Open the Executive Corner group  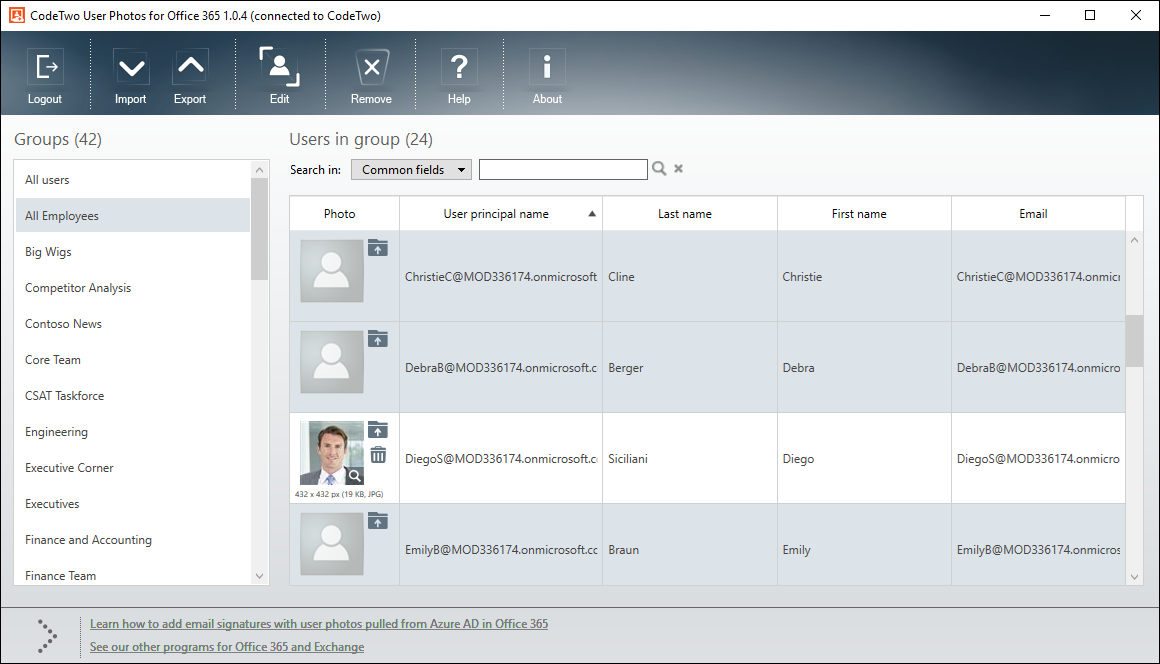click(133, 468)
